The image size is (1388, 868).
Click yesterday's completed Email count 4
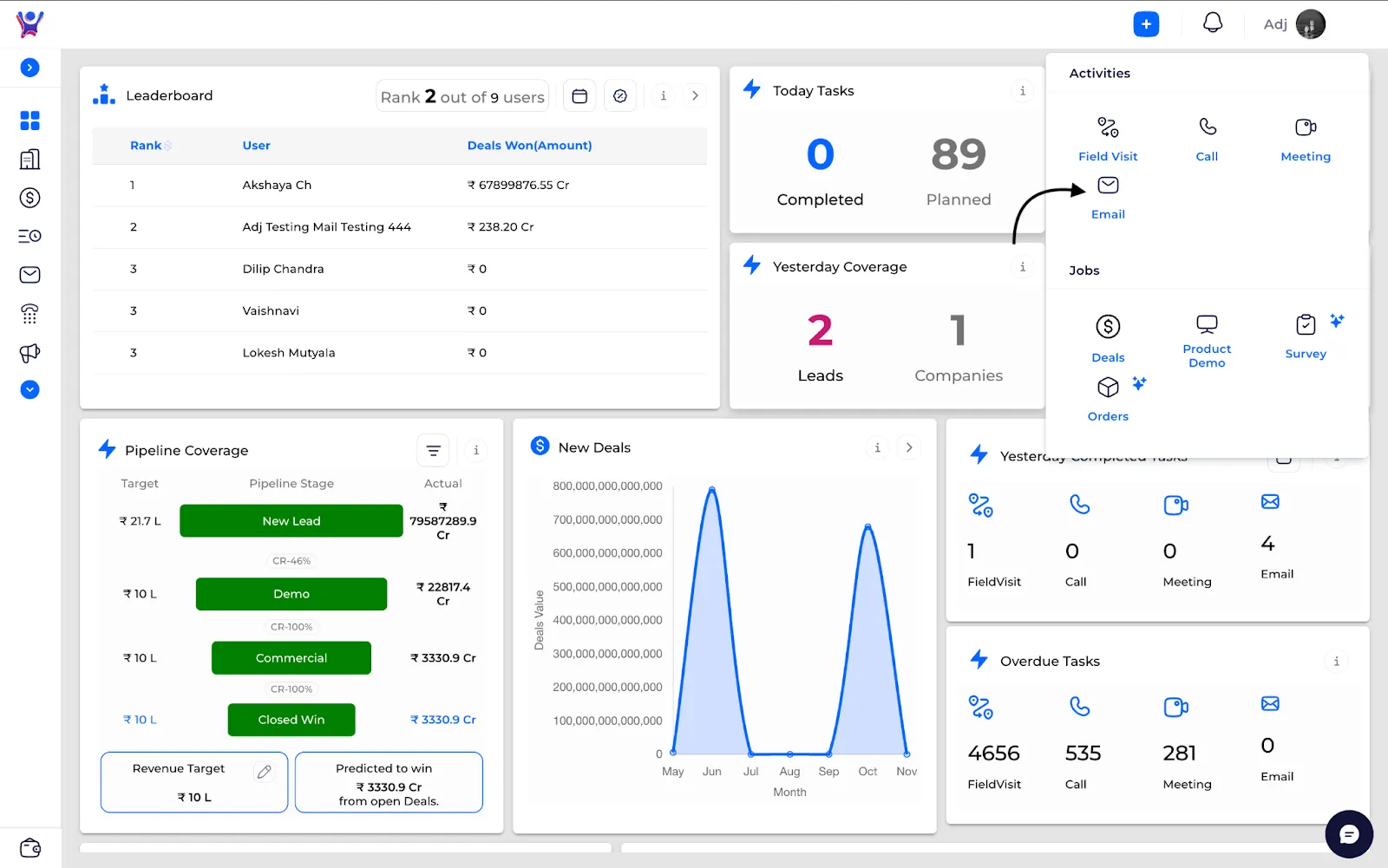pyautogui.click(x=1268, y=544)
